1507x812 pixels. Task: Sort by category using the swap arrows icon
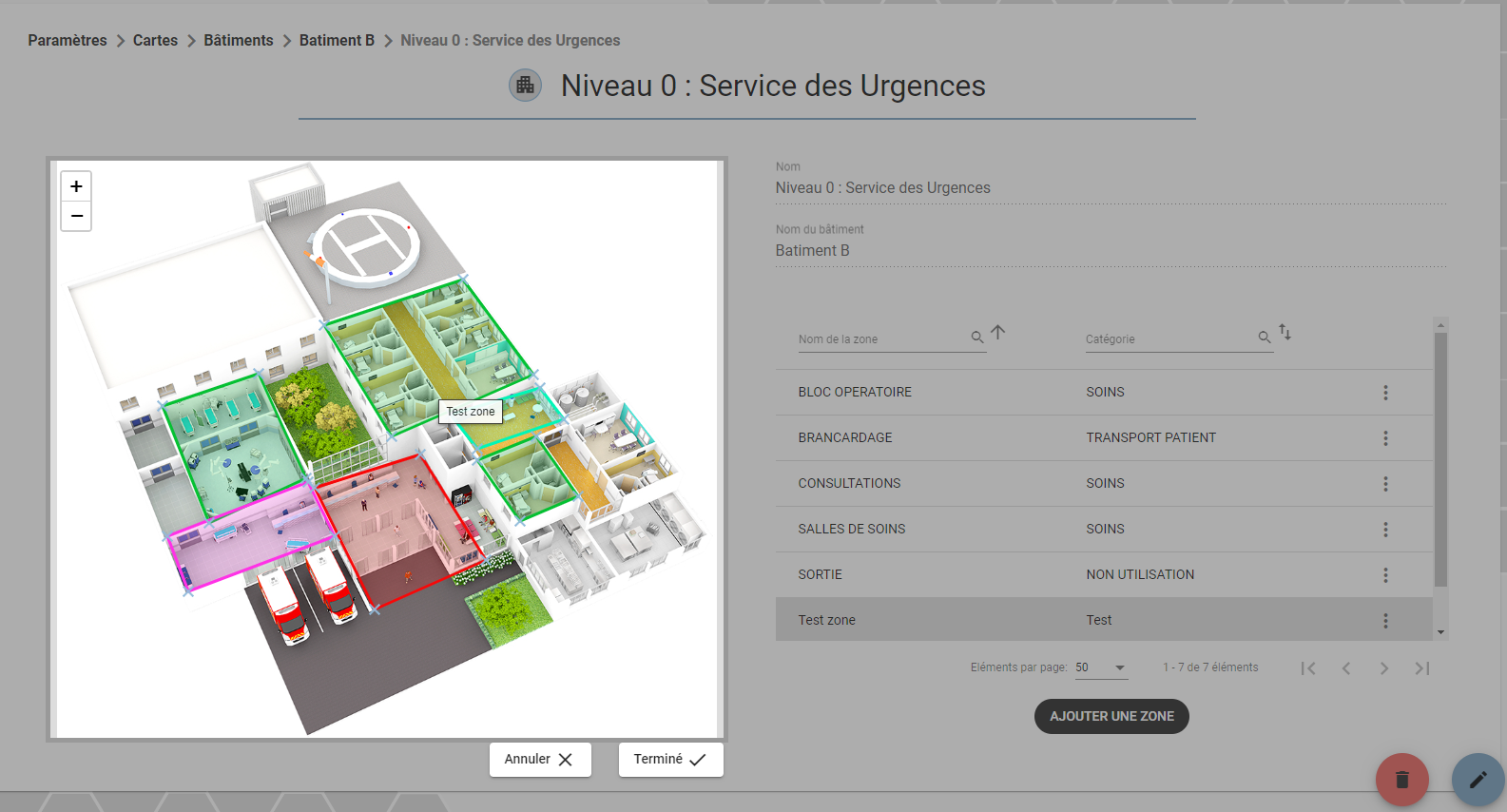1285,333
